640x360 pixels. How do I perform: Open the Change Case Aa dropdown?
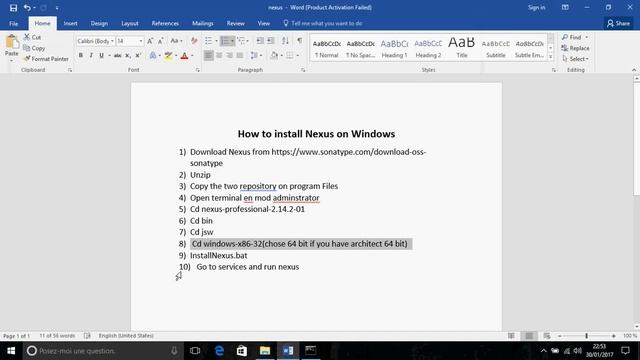[x=176, y=41]
